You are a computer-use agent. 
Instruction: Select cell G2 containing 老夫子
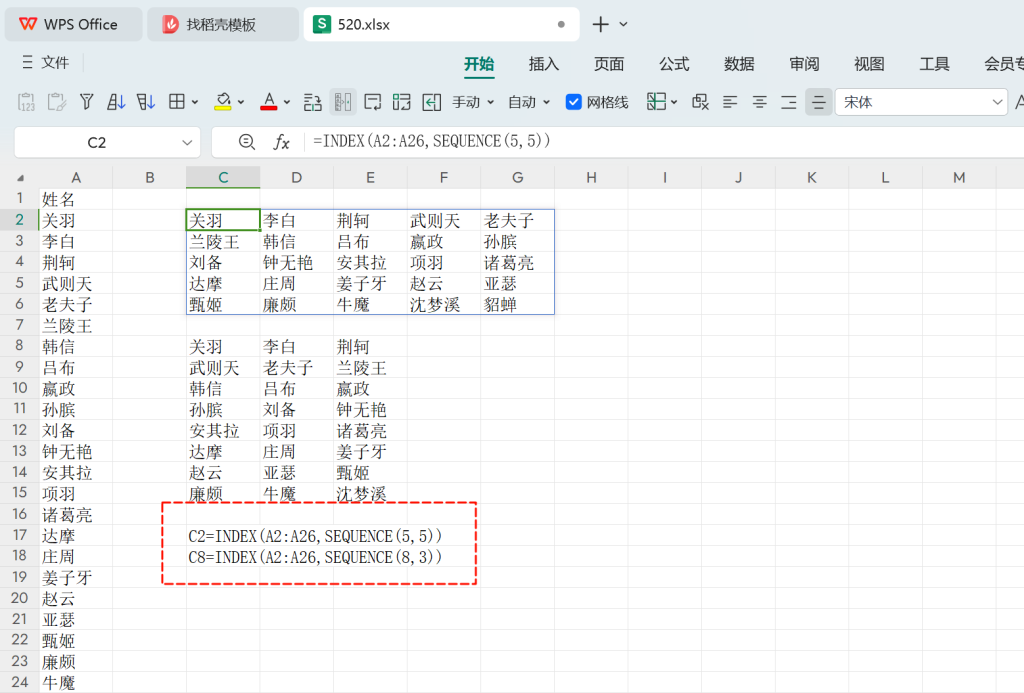click(517, 220)
